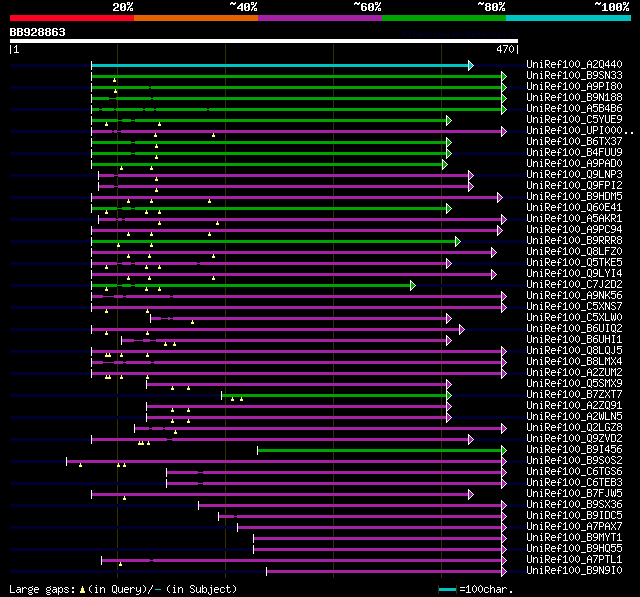Select the UniRef100_B6TX37 label
The width and height of the screenshot is (640, 597).
point(574,142)
